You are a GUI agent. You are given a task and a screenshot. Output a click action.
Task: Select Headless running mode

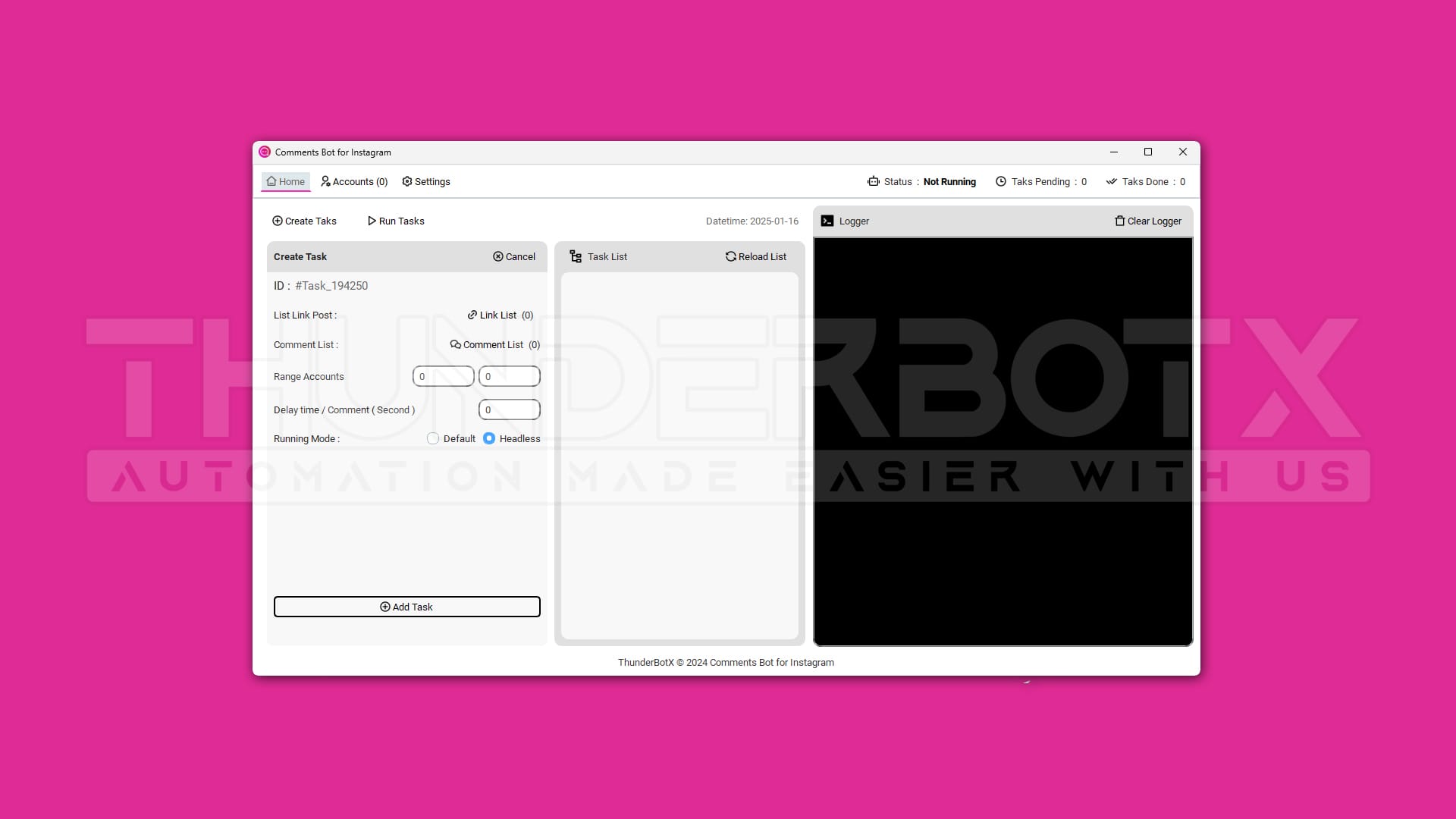click(489, 438)
